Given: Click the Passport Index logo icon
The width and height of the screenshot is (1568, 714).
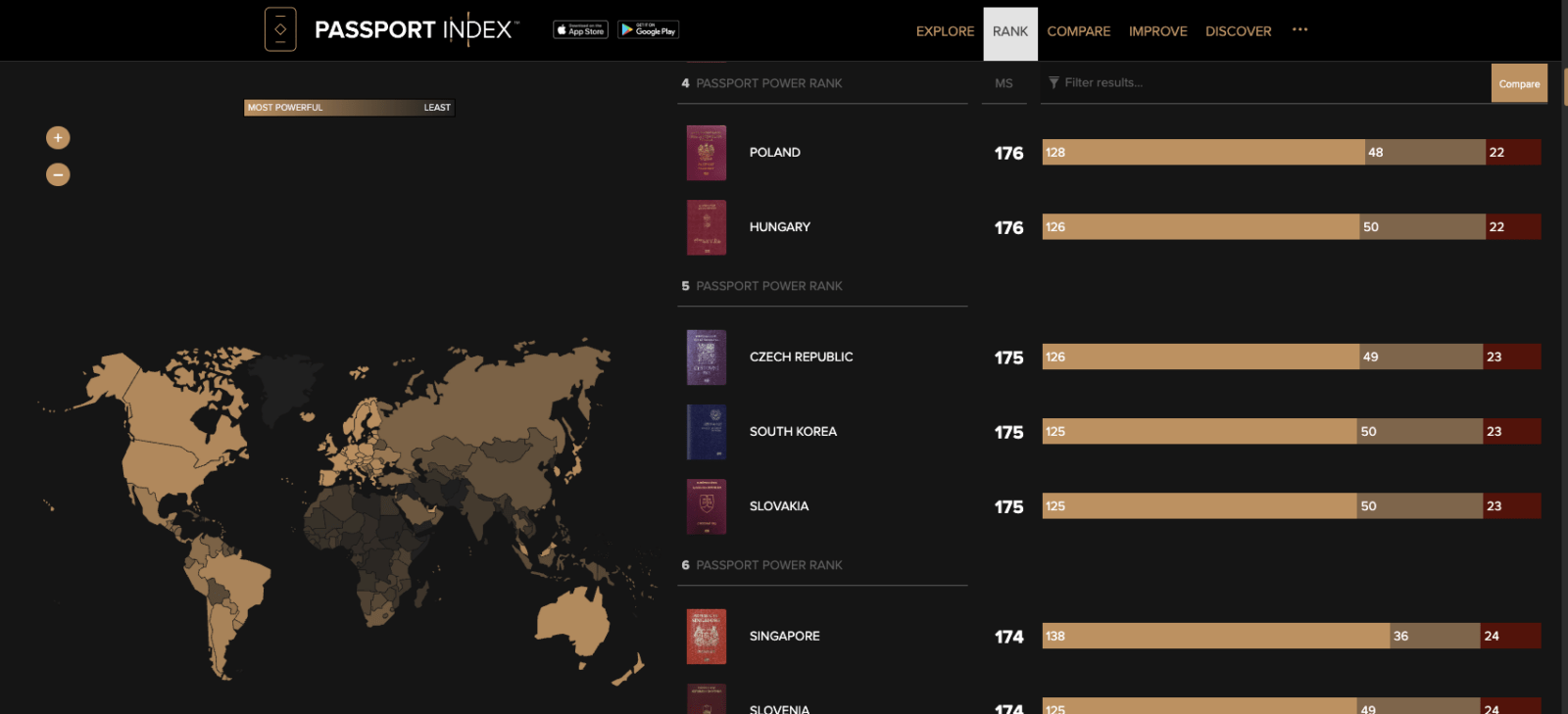Looking at the screenshot, I should pos(280,29).
